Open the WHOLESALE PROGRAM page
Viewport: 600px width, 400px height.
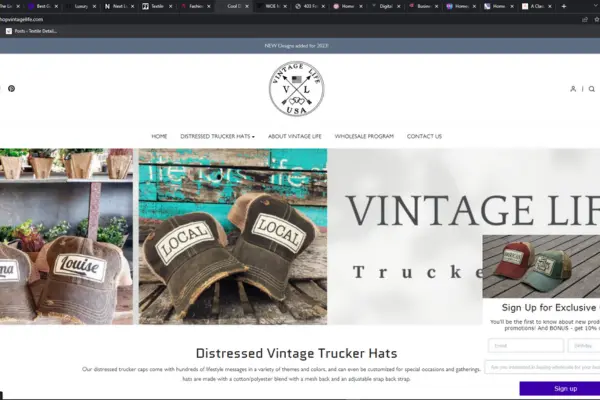tap(364, 136)
